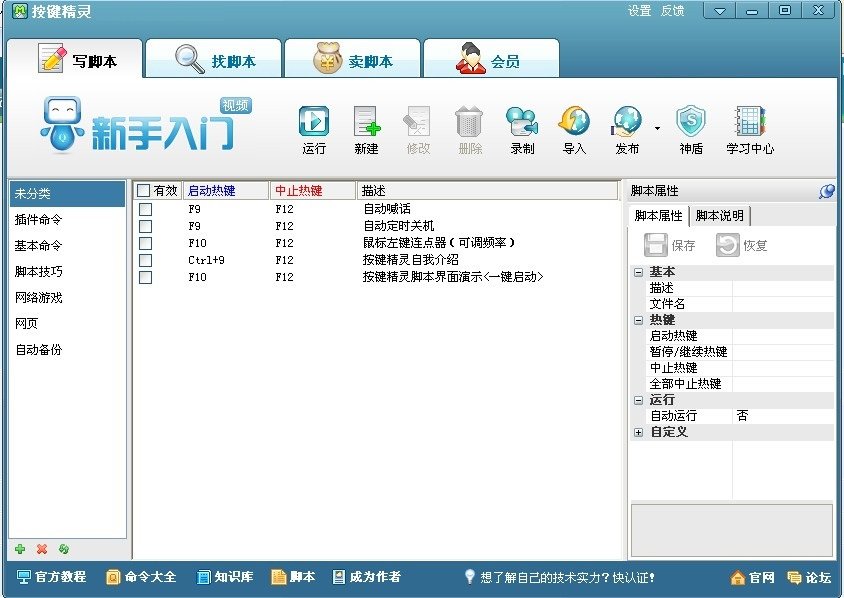Import a script using 导入

574,130
